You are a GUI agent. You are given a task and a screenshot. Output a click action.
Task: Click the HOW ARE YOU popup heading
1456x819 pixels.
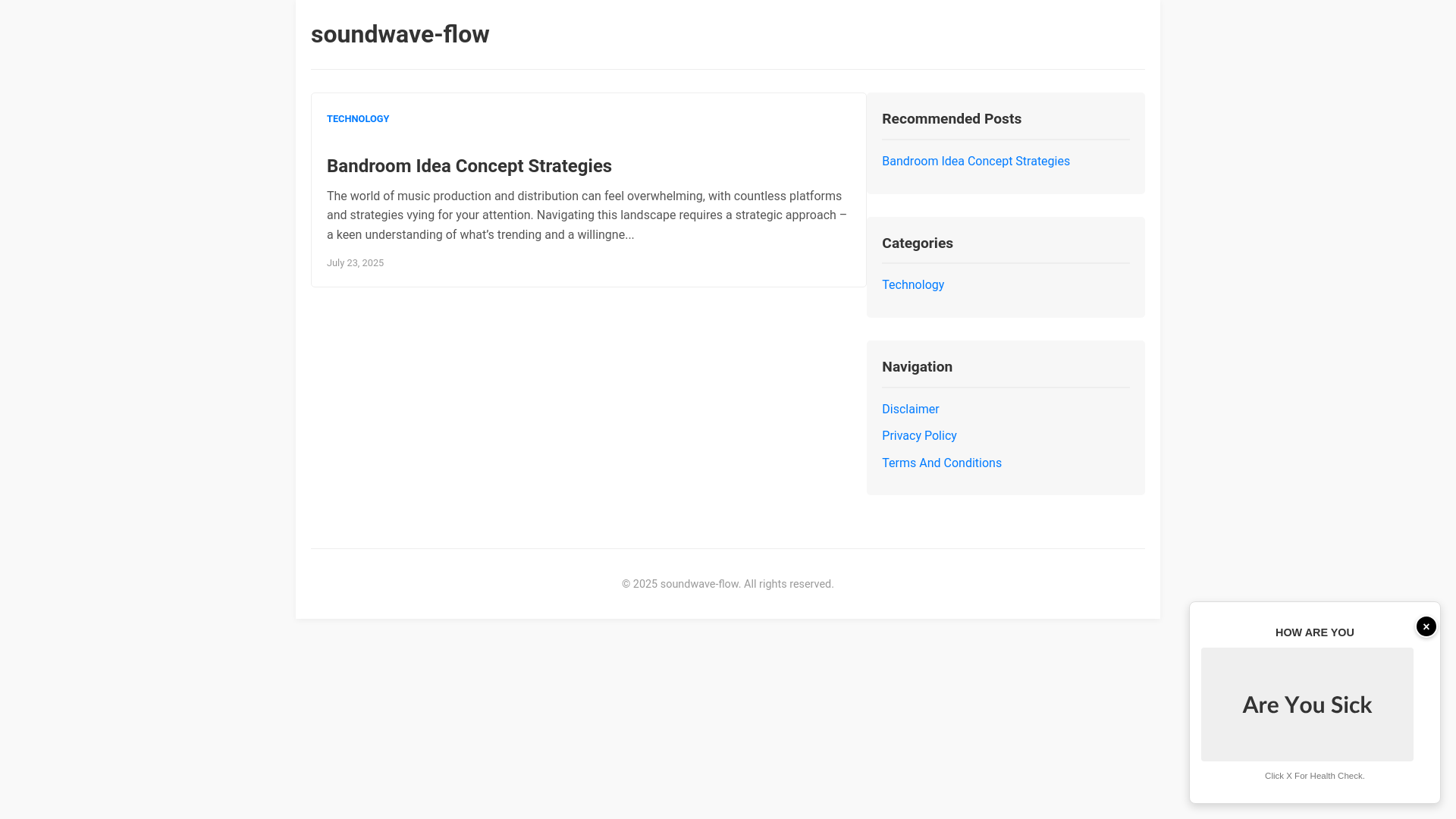(1315, 632)
